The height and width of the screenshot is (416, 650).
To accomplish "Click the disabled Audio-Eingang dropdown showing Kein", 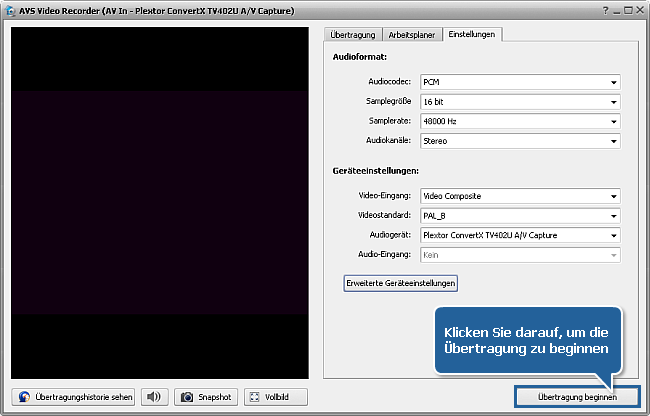I will tap(520, 255).
